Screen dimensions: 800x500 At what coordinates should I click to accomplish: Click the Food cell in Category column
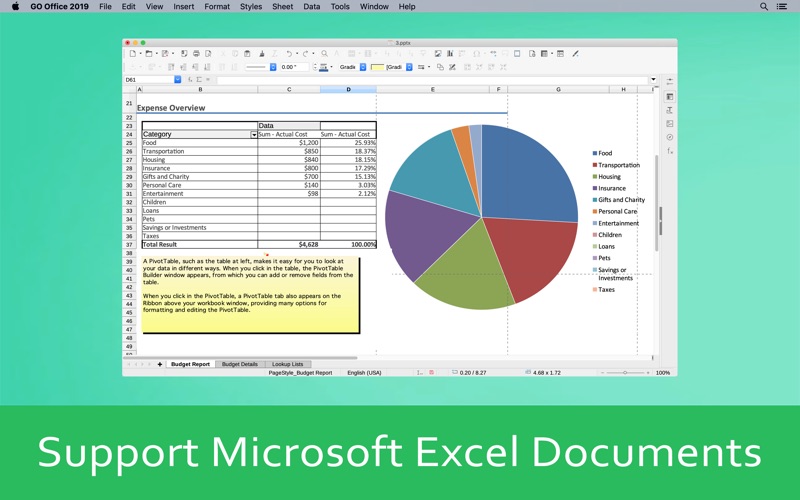(x=199, y=143)
